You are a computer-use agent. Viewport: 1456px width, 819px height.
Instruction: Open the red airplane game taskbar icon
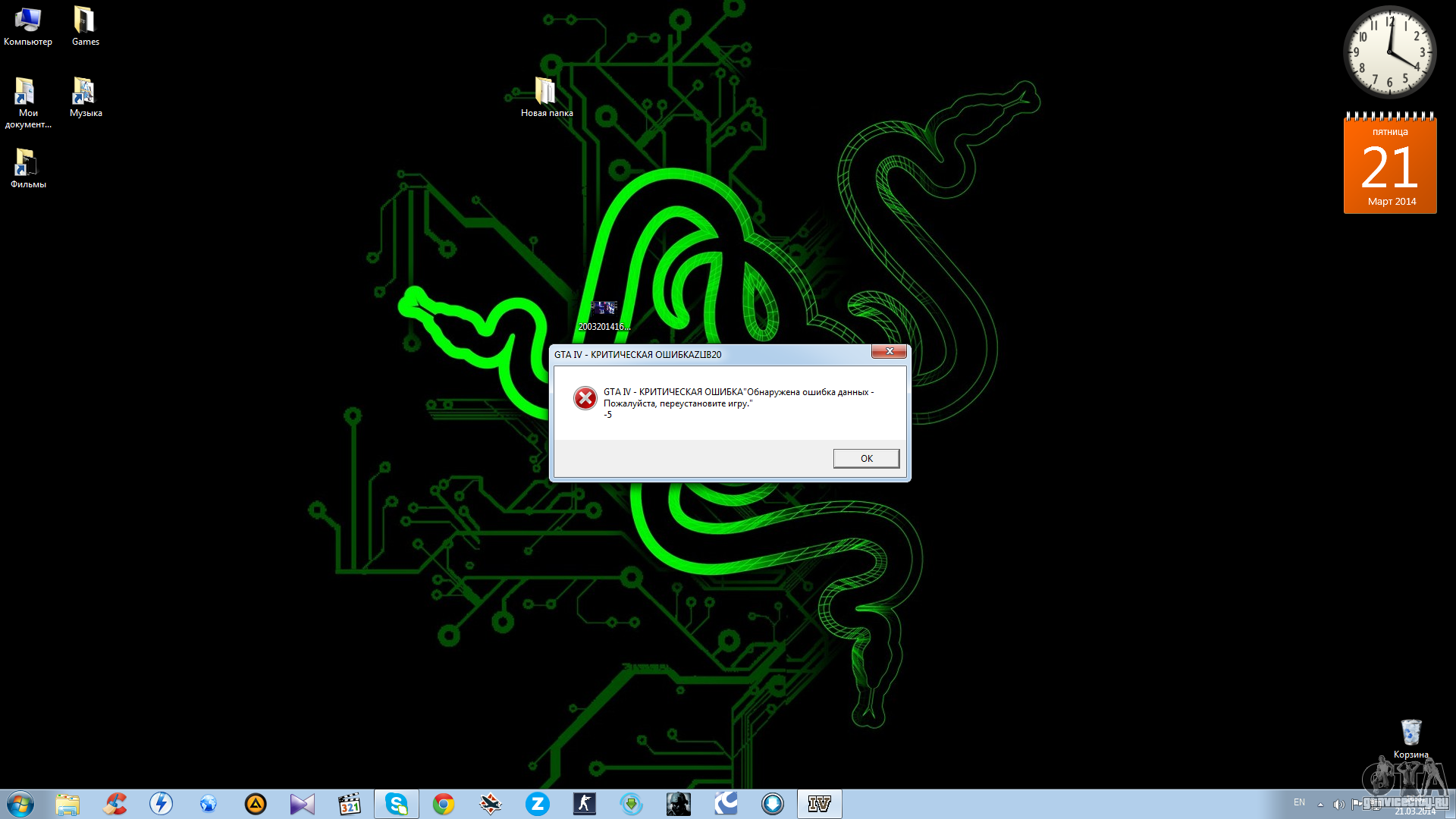[491, 804]
